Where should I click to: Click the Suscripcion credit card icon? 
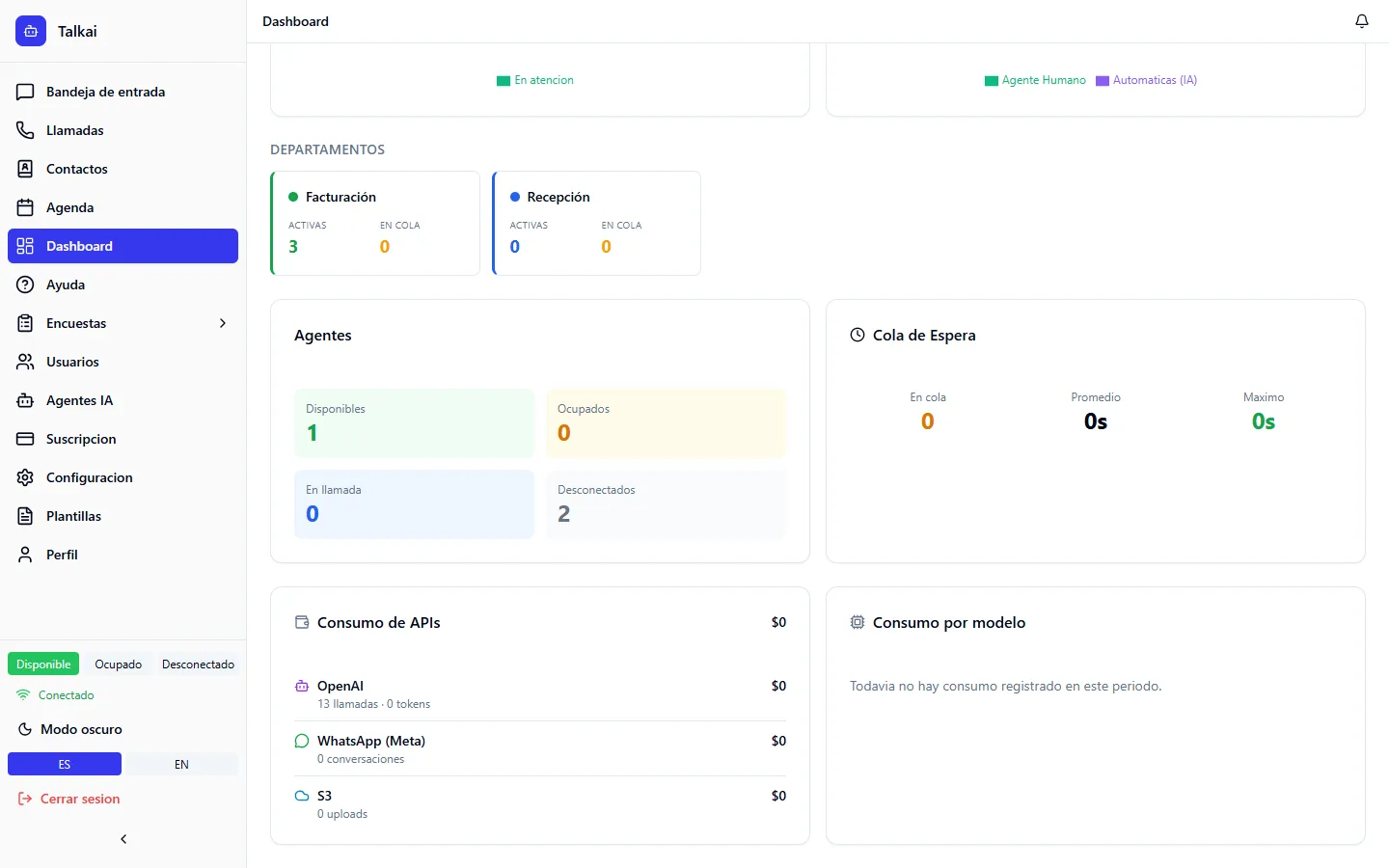click(x=25, y=439)
